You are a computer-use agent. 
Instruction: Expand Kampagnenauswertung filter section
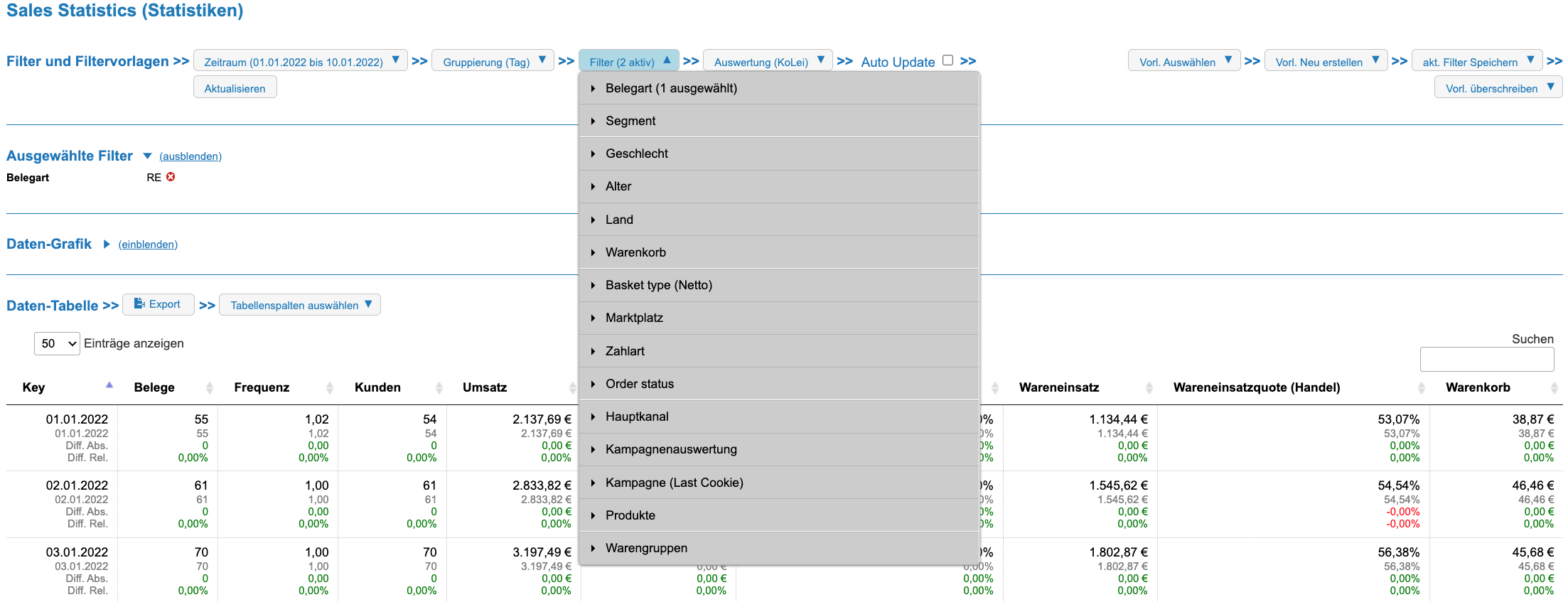pos(779,449)
